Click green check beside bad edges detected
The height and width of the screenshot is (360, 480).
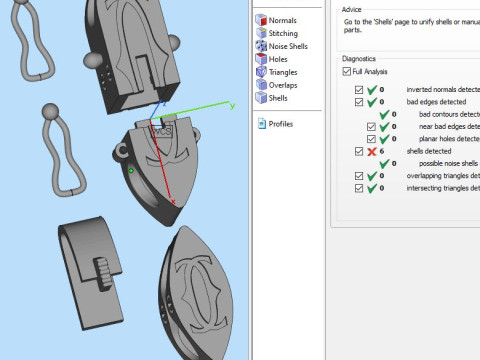click(x=372, y=102)
